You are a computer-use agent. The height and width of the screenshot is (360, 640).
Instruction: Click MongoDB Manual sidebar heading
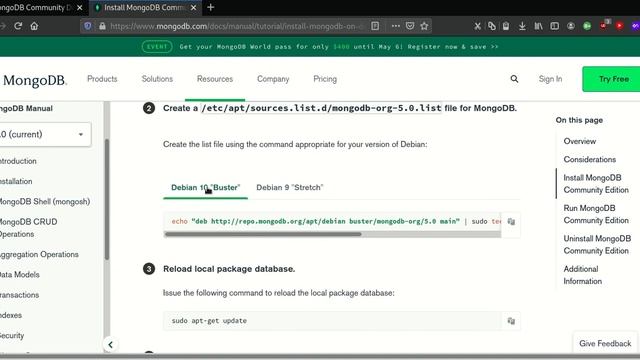coord(27,109)
